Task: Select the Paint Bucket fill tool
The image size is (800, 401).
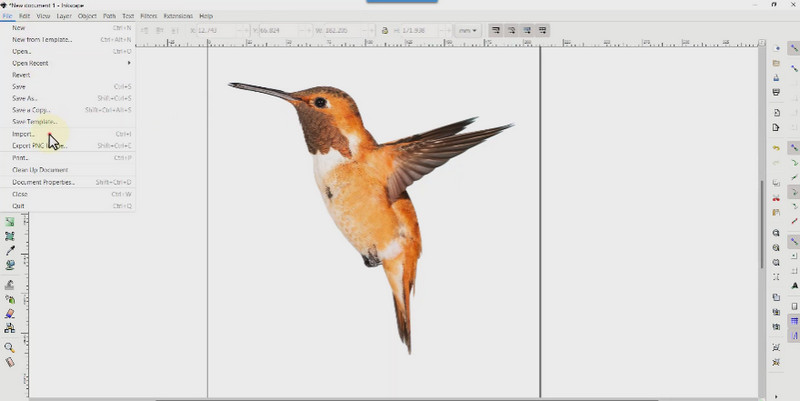Action: coord(10,265)
